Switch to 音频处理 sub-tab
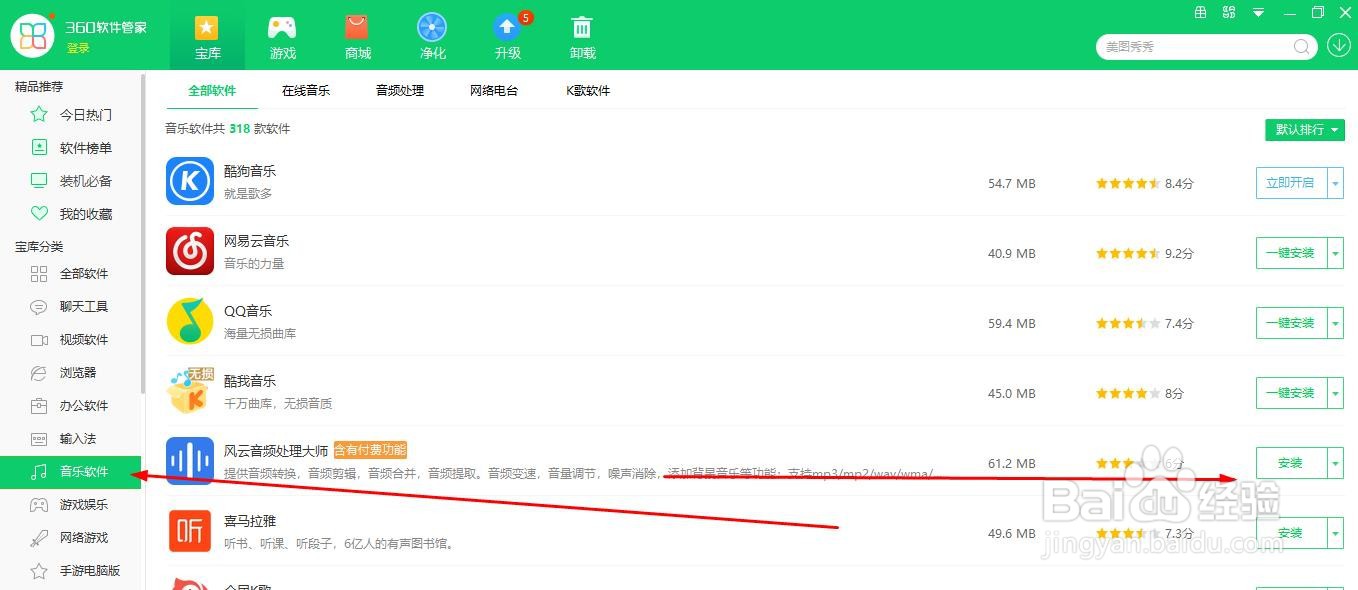The image size is (1358, 590). 400,91
